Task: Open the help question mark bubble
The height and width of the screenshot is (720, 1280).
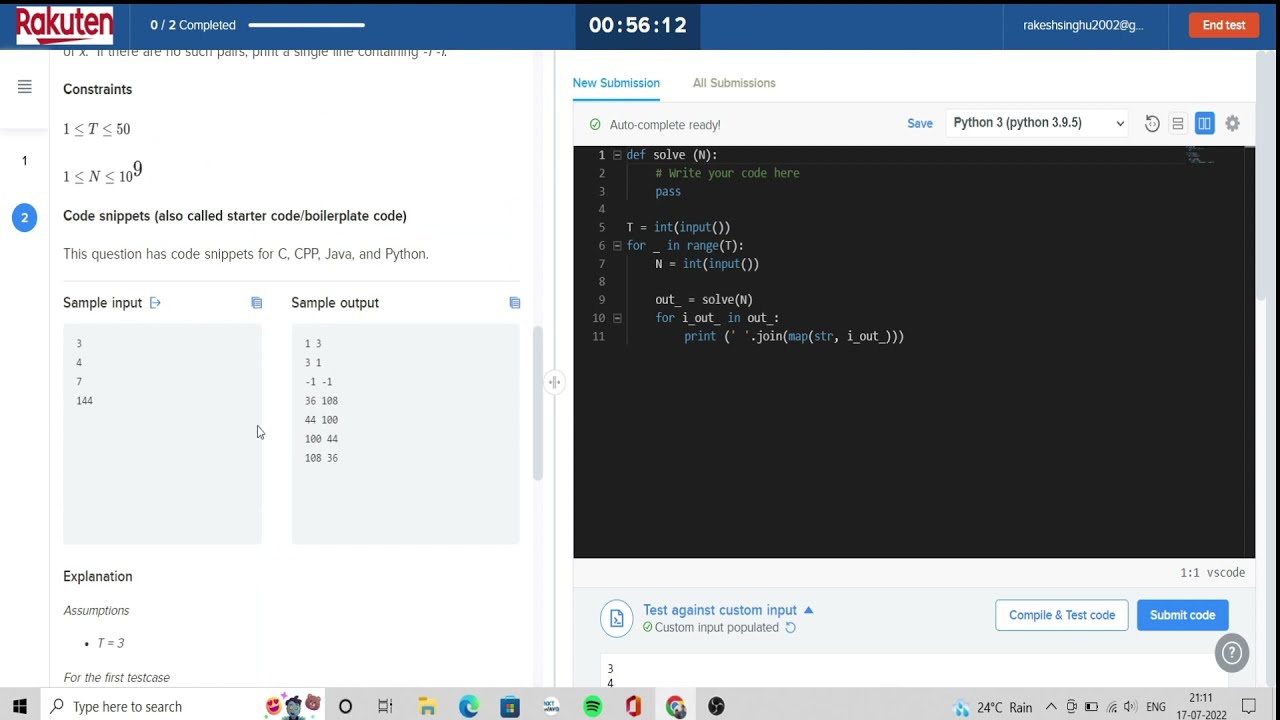Action: (x=1232, y=653)
